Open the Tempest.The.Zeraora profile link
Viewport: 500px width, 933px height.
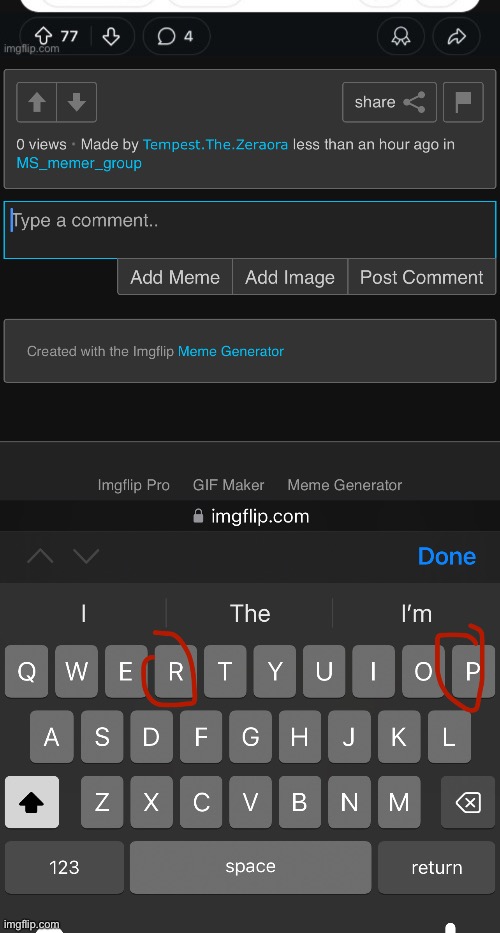pos(215,145)
